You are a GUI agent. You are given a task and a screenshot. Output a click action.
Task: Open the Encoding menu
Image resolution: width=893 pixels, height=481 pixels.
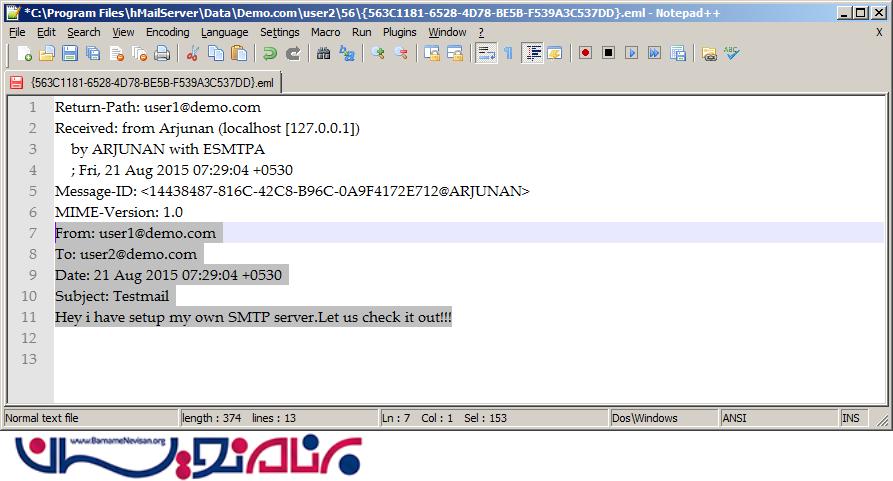coord(167,32)
